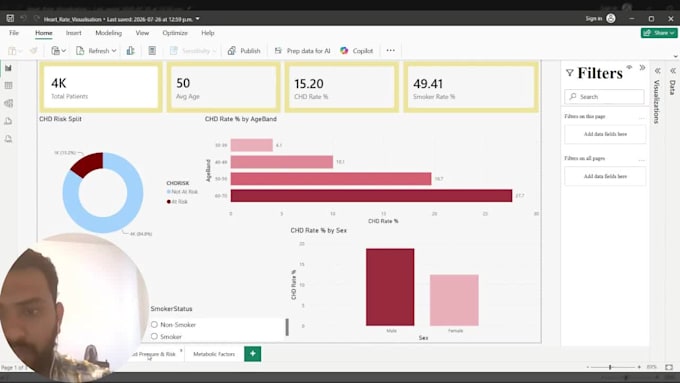Click the Paste clipboard icon

(12, 51)
